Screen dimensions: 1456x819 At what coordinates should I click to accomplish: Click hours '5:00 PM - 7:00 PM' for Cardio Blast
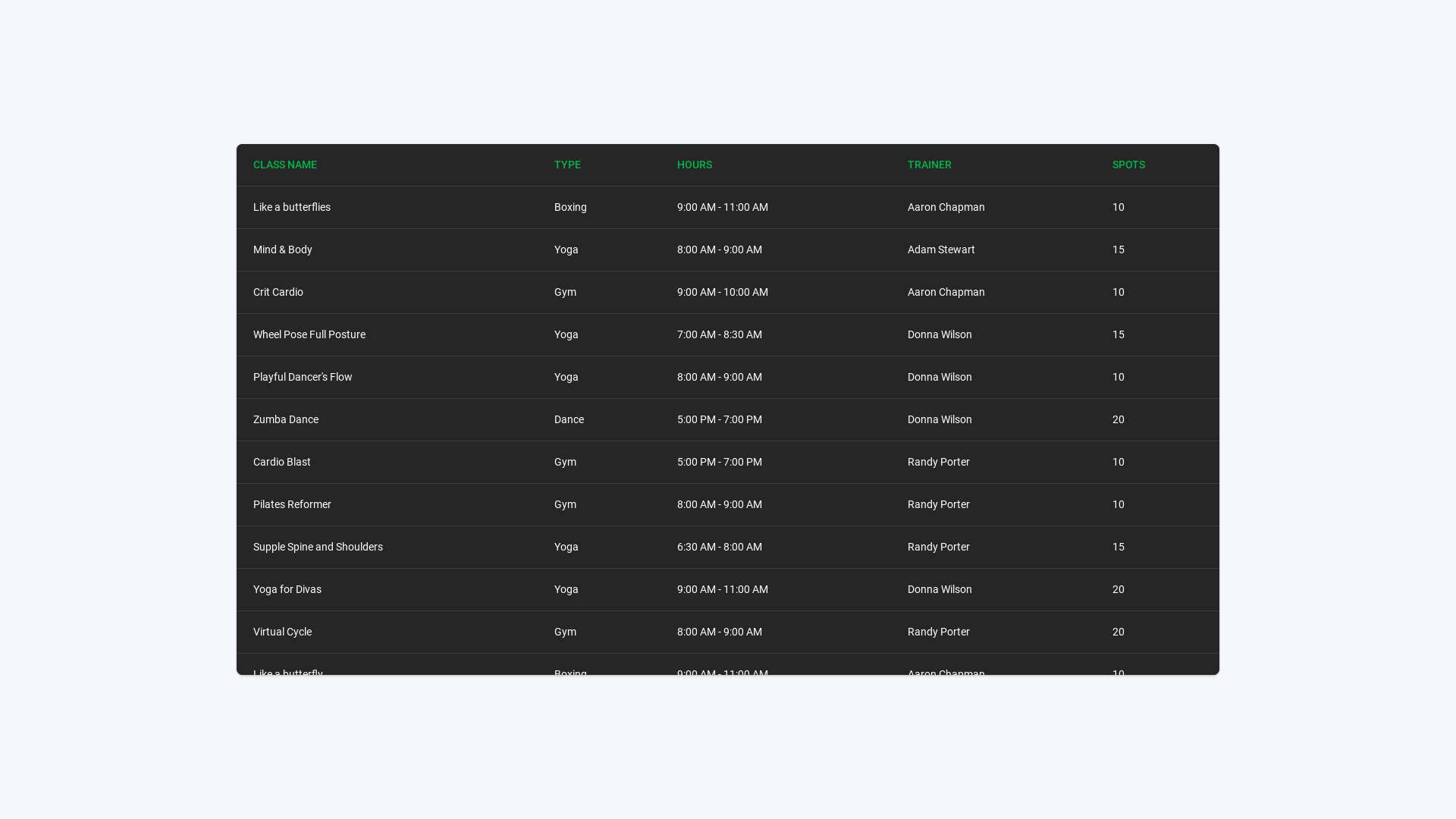coord(720,462)
